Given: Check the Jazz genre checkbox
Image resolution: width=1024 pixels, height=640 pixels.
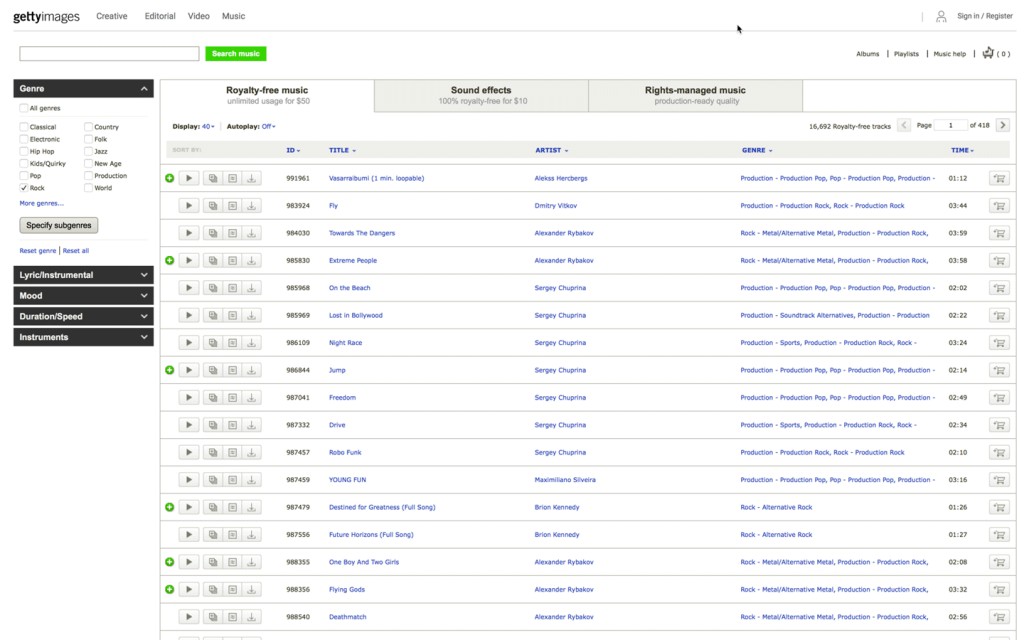Looking at the screenshot, I should [89, 151].
